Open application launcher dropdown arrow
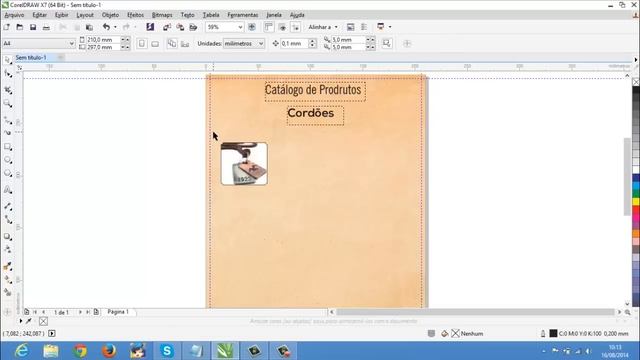 tap(390, 27)
